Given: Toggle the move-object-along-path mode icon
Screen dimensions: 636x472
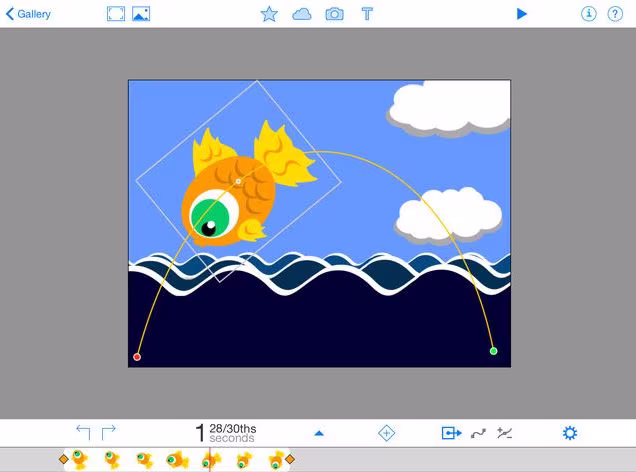Looking at the screenshot, I should (451, 433).
